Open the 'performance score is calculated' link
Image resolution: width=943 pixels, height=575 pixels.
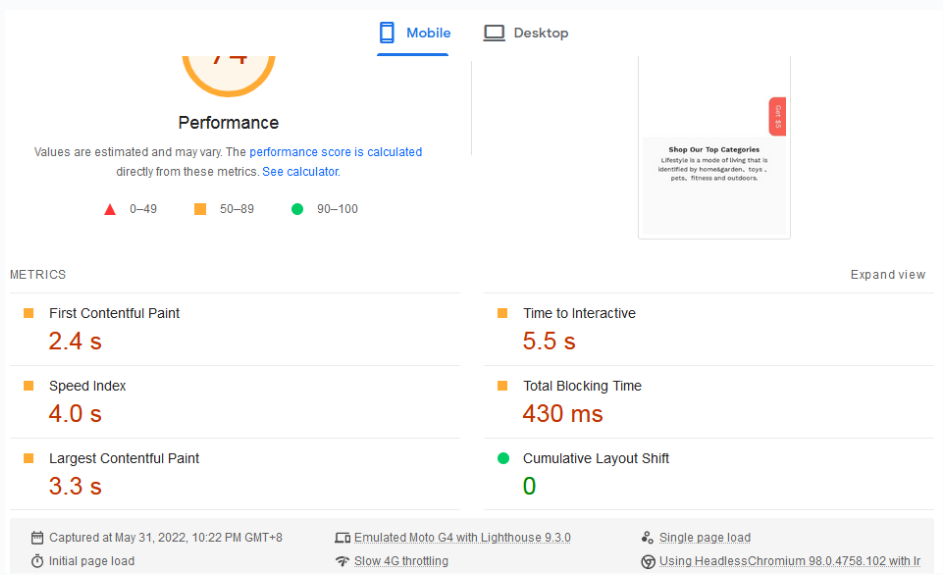coord(335,152)
